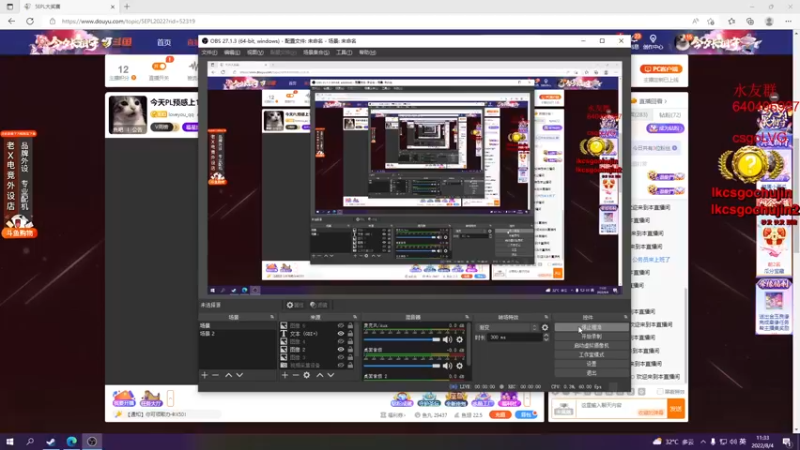
Task: Pop out the 转场特效 dock panel
Action: [x=546, y=317]
